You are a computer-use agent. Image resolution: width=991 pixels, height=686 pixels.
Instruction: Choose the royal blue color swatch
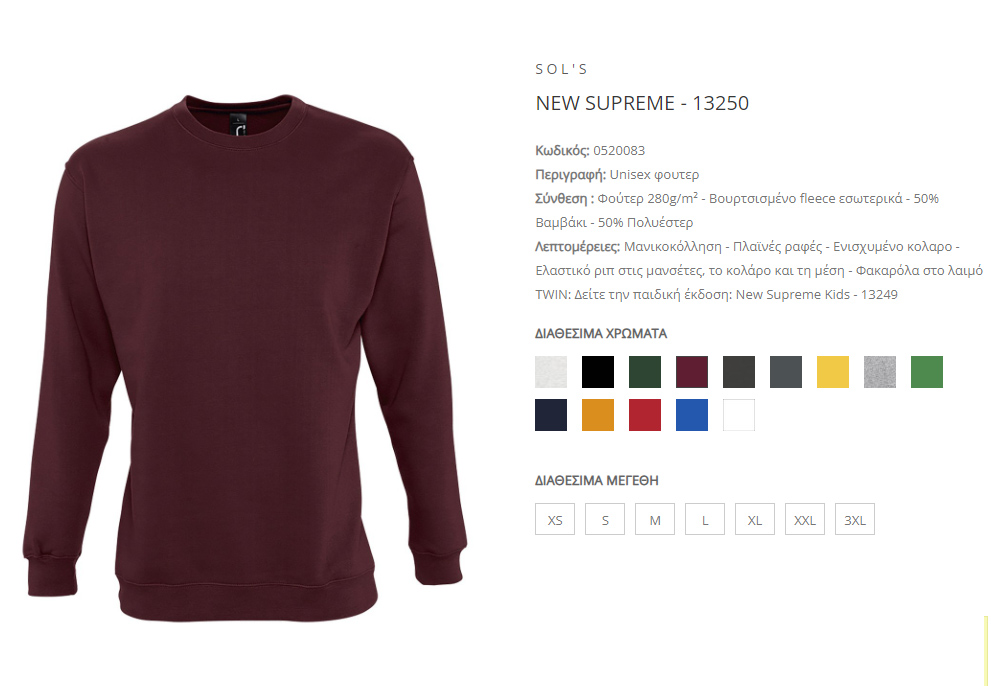point(691,415)
